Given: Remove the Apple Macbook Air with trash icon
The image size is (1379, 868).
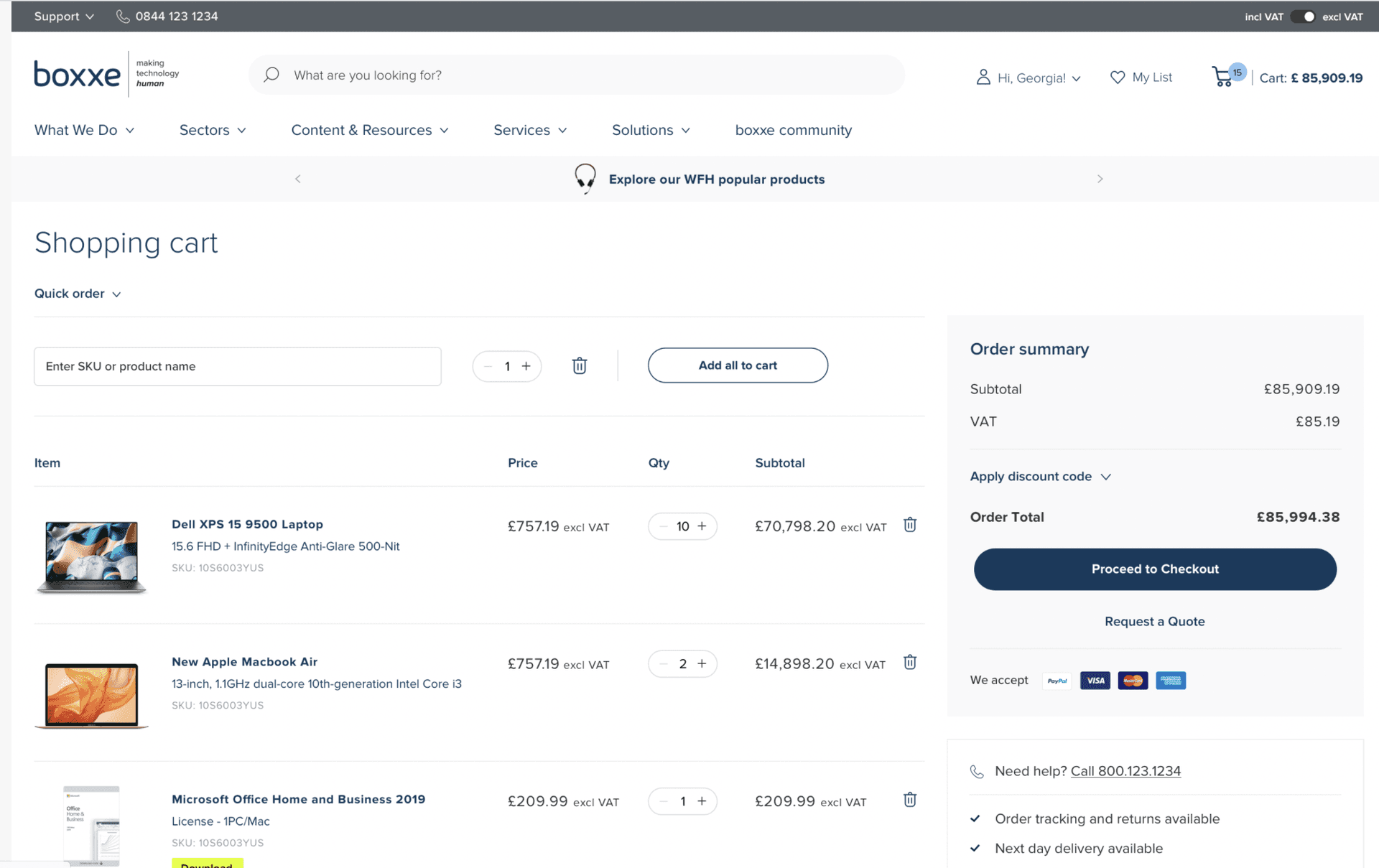Looking at the screenshot, I should [909, 662].
